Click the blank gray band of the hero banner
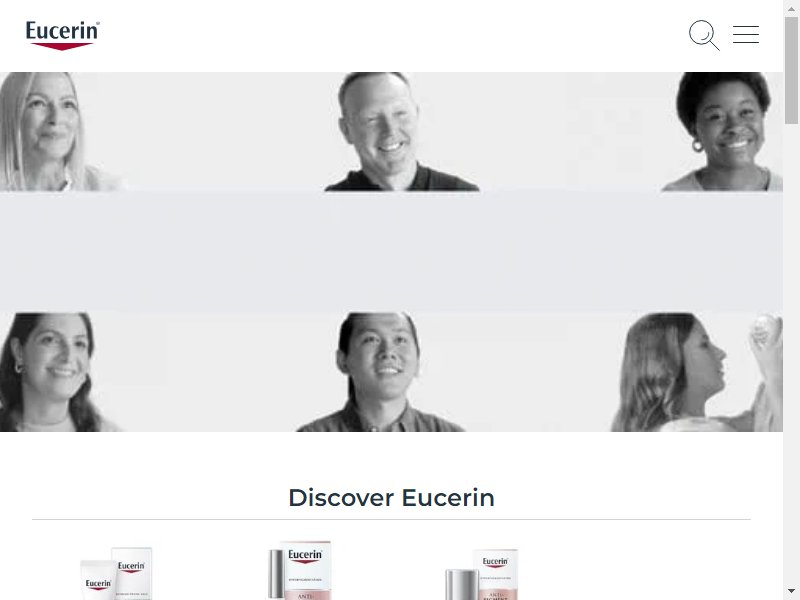This screenshot has height=600, width=800. pyautogui.click(x=391, y=252)
